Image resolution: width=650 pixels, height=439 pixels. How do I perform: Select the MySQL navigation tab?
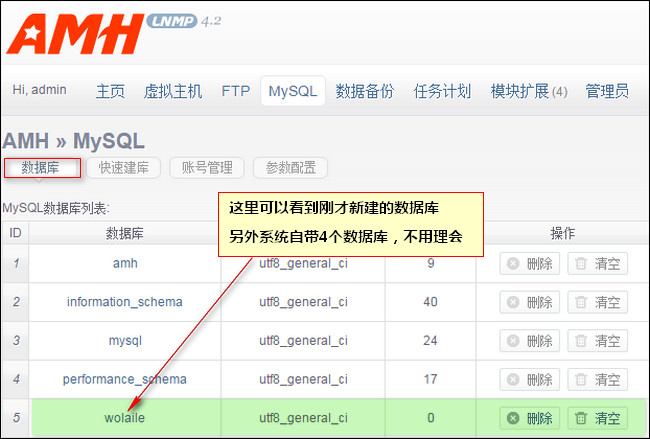[x=293, y=91]
